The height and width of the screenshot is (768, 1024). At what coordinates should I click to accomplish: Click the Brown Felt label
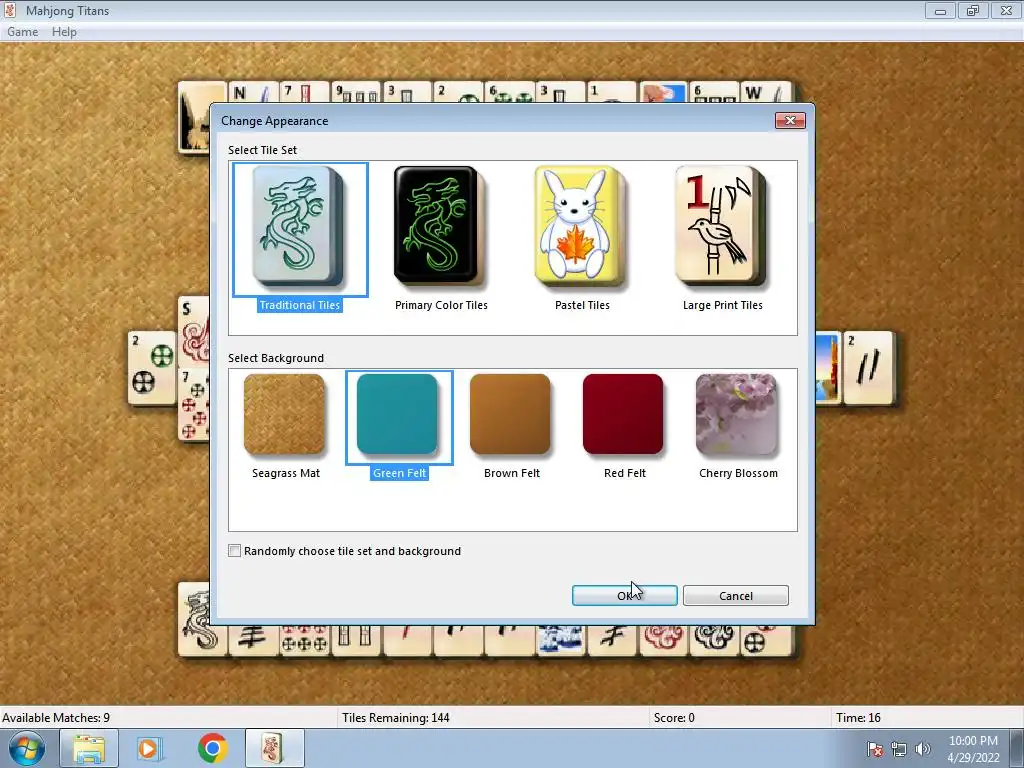[x=512, y=473]
